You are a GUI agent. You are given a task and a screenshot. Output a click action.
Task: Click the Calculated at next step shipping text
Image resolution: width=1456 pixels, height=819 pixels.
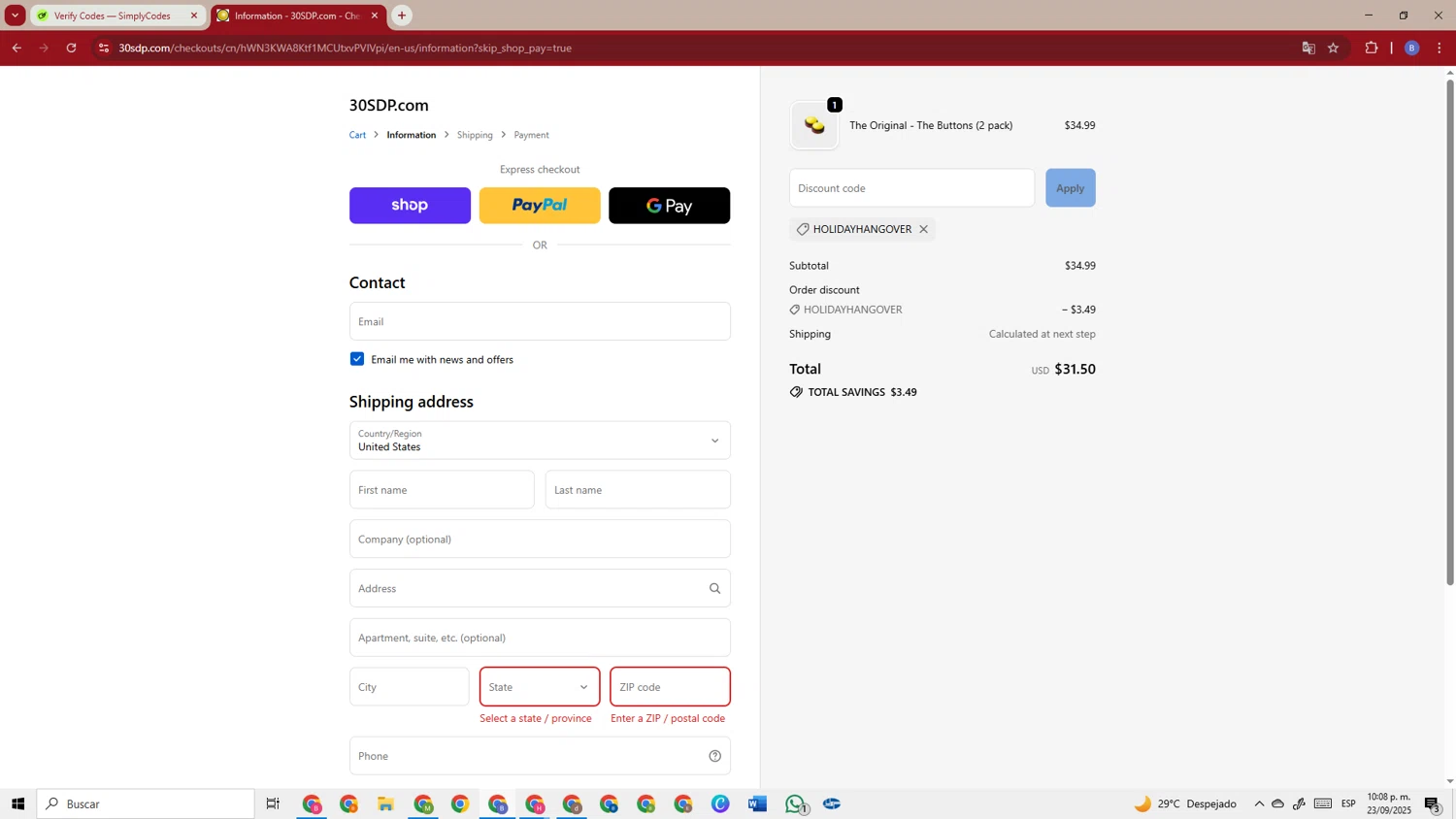1042,334
